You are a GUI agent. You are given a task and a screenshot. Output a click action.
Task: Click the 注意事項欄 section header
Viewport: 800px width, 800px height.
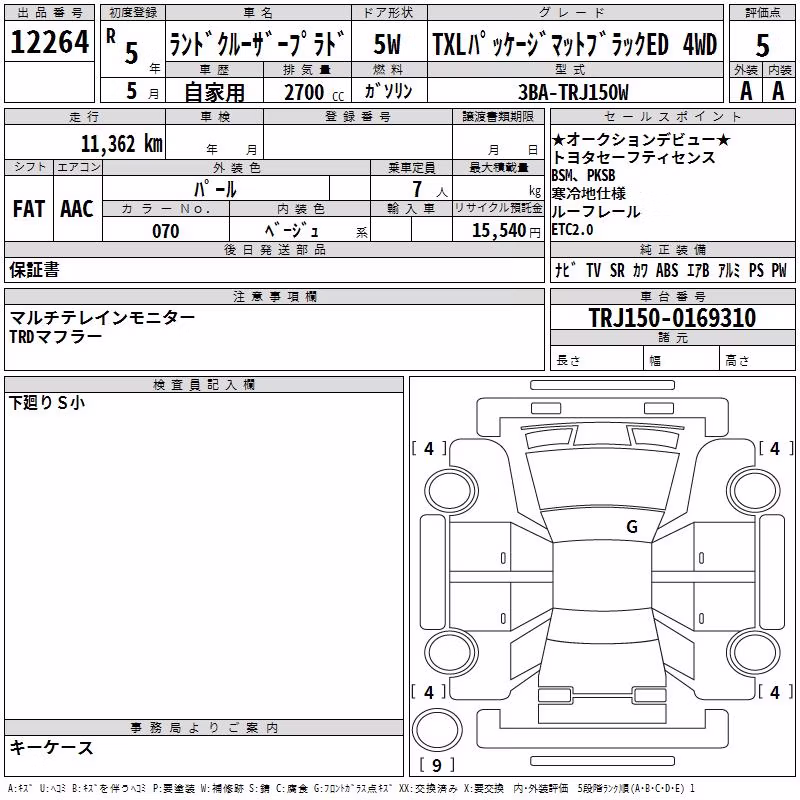[274, 296]
